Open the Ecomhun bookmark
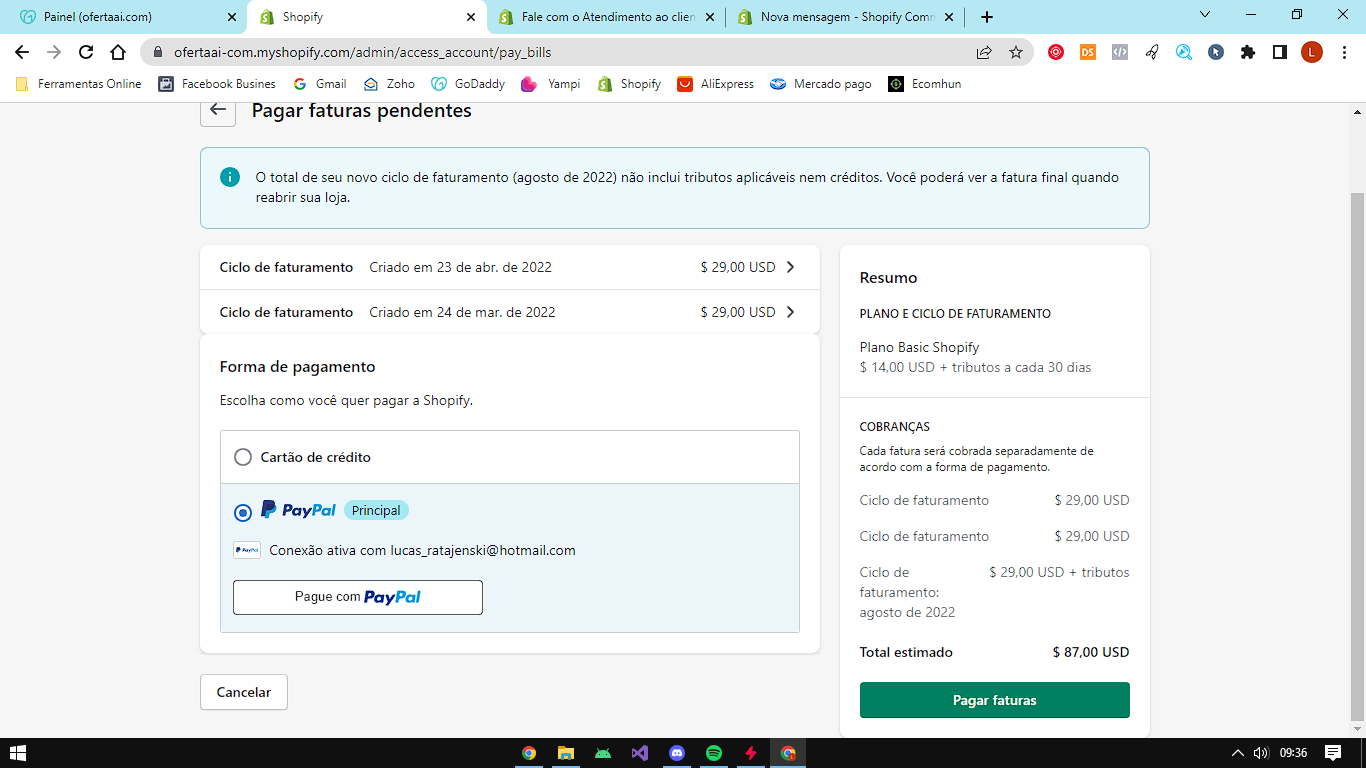1366x768 pixels. [x=925, y=84]
